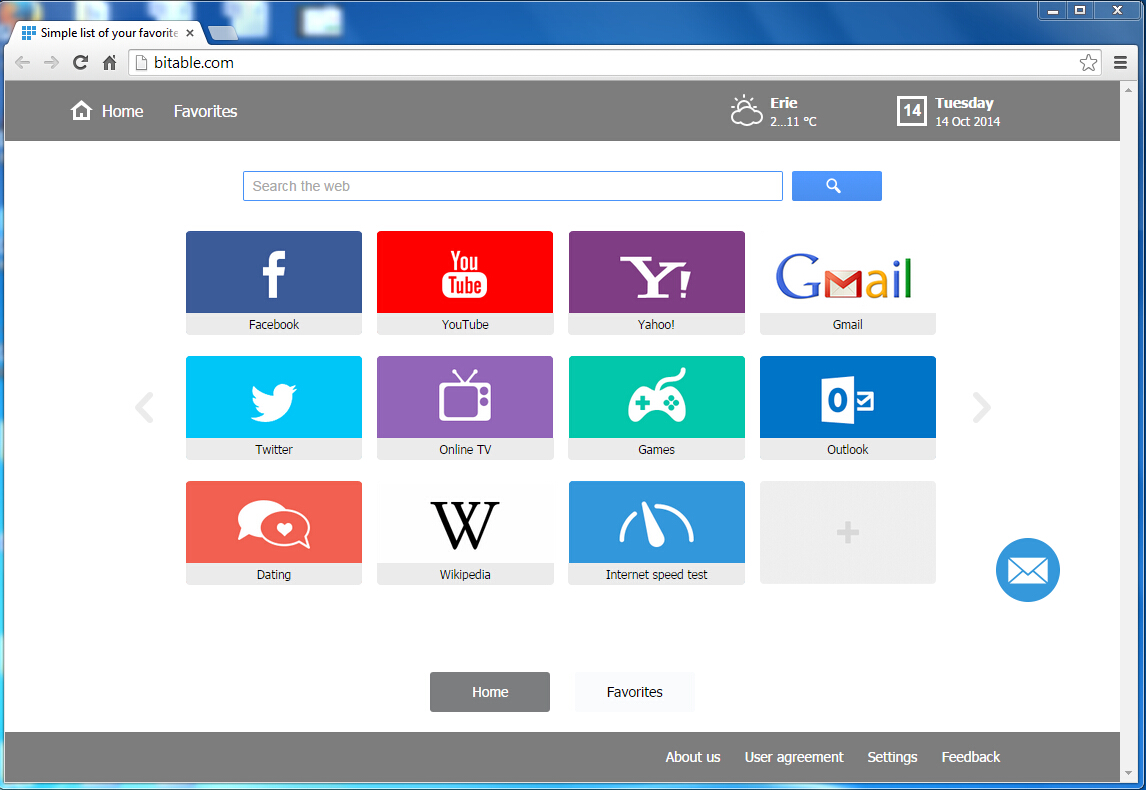The width and height of the screenshot is (1146, 790).
Task: Open the Games tile
Action: click(656, 408)
